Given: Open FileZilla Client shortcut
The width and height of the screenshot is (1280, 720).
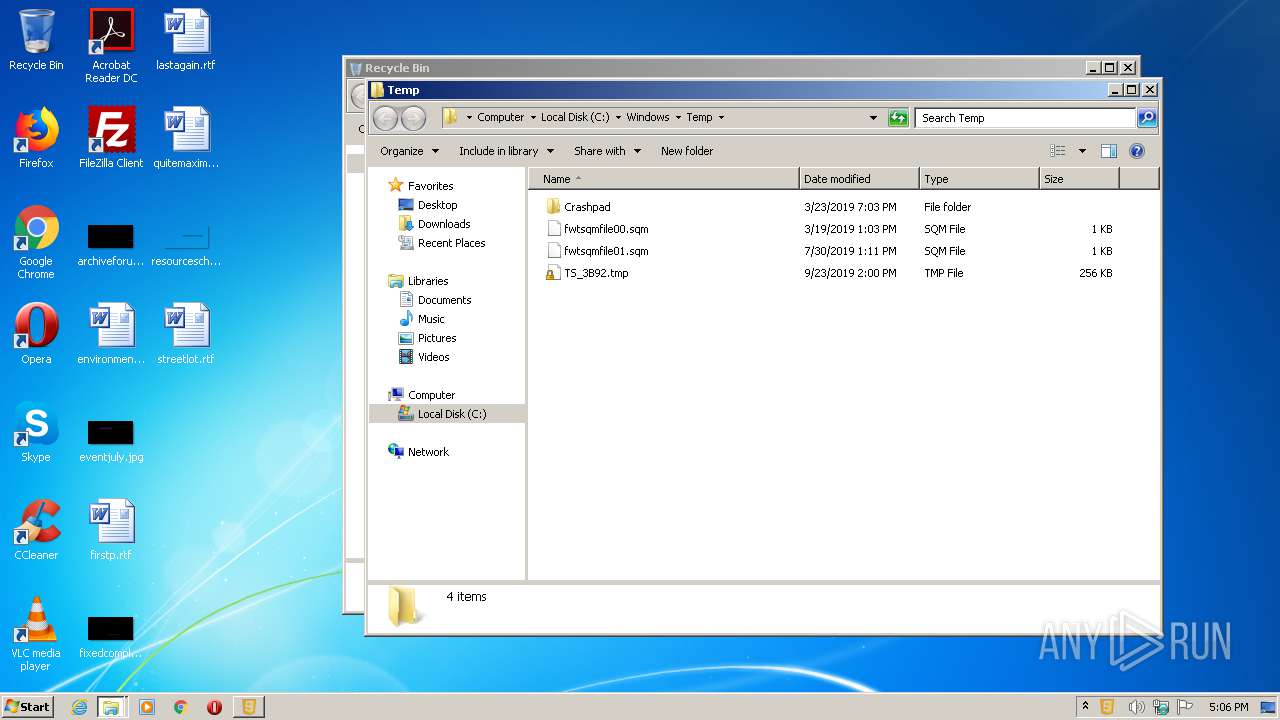Looking at the screenshot, I should click(111, 138).
